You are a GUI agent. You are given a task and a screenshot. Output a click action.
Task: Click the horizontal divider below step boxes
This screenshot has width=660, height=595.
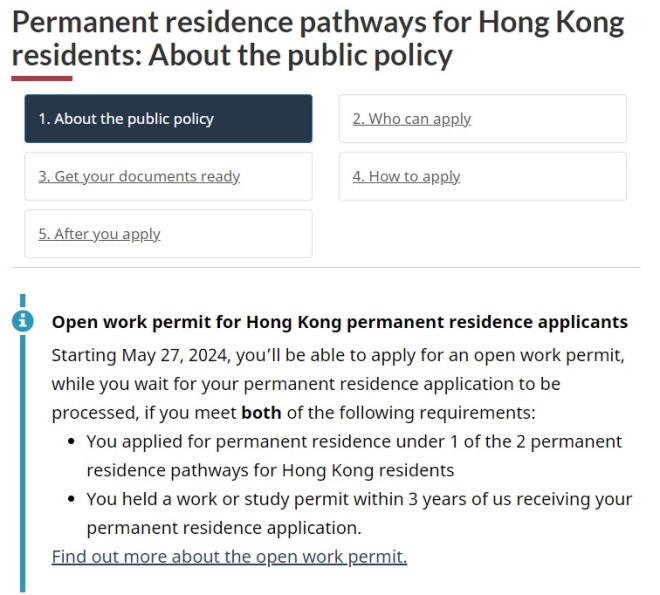click(325, 267)
